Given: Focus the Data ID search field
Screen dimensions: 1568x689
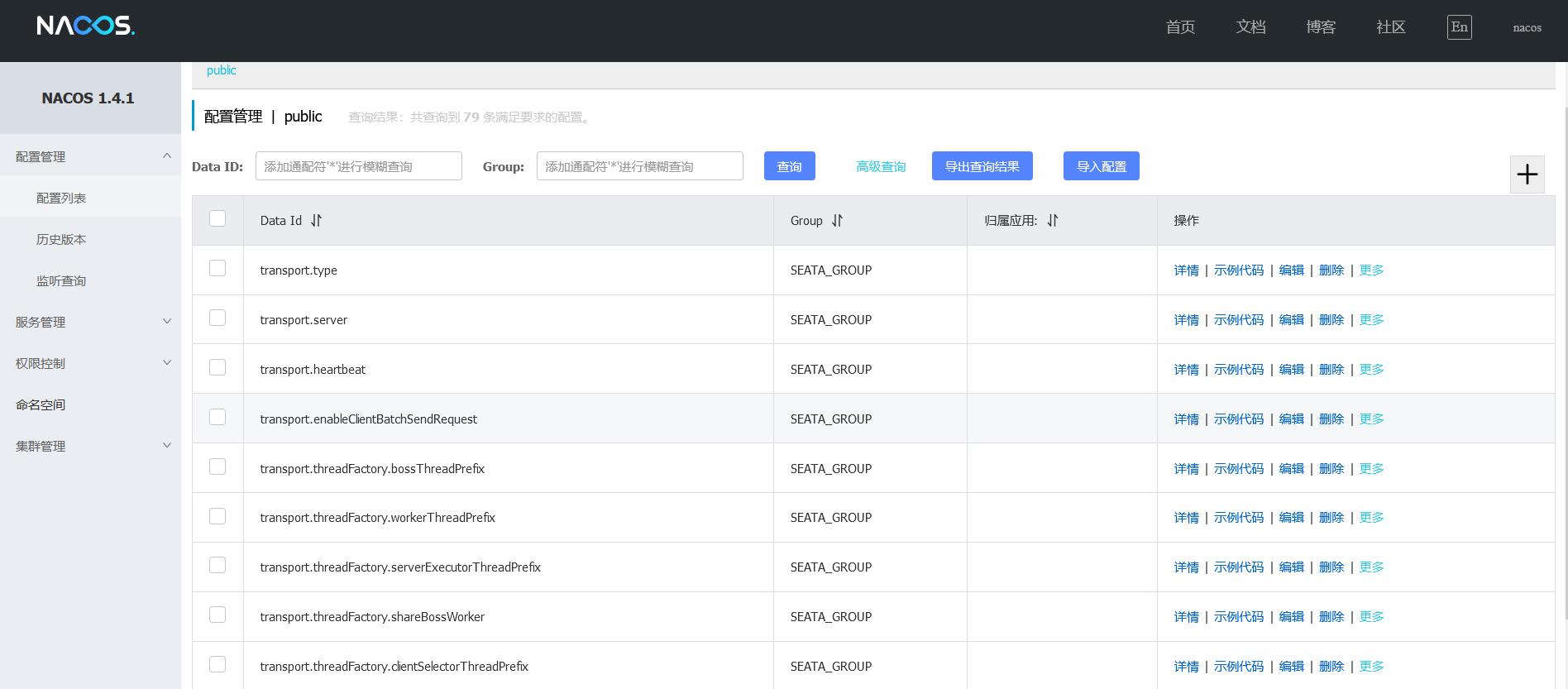Looking at the screenshot, I should pyautogui.click(x=359, y=166).
